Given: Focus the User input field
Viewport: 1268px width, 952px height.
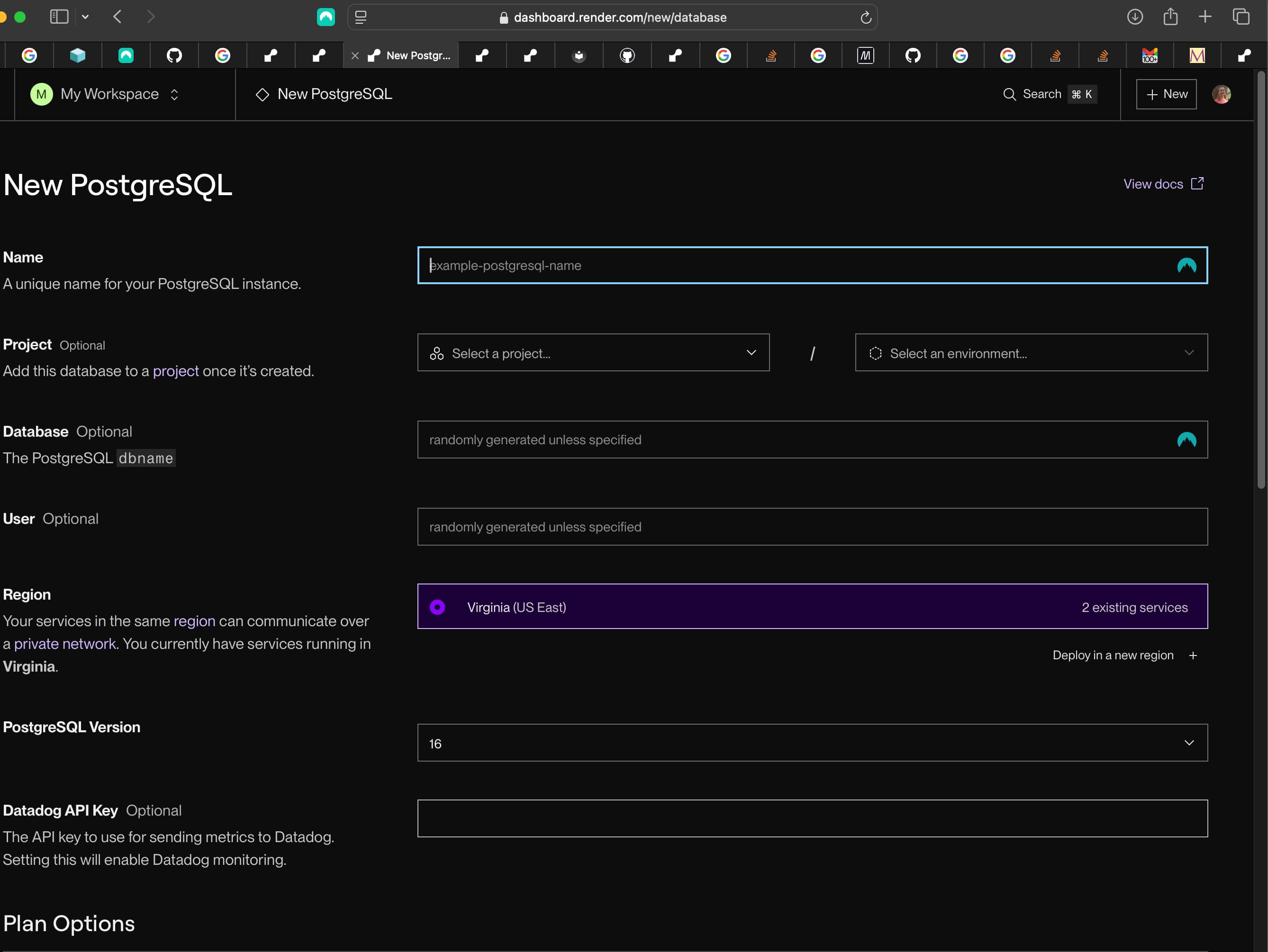Looking at the screenshot, I should point(812,527).
